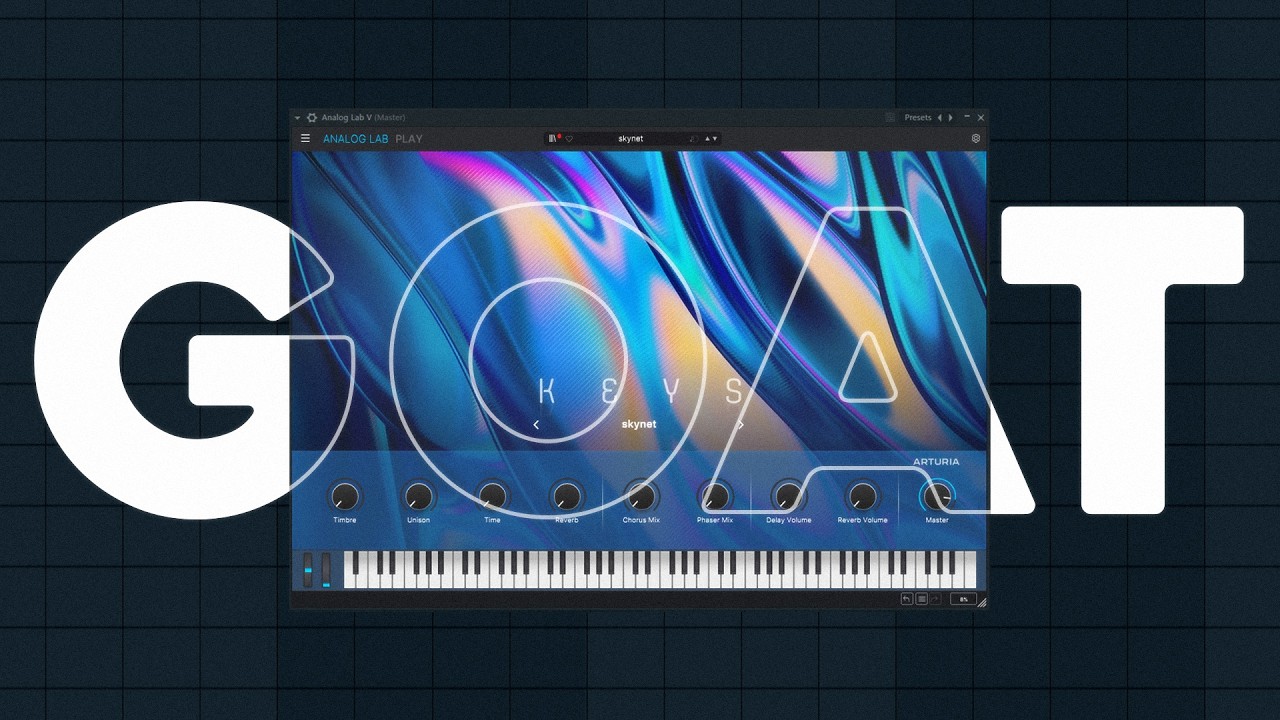Viewport: 1280px width, 720px height.
Task: Click the icon left of Presets in the title bar
Action: coord(890,118)
